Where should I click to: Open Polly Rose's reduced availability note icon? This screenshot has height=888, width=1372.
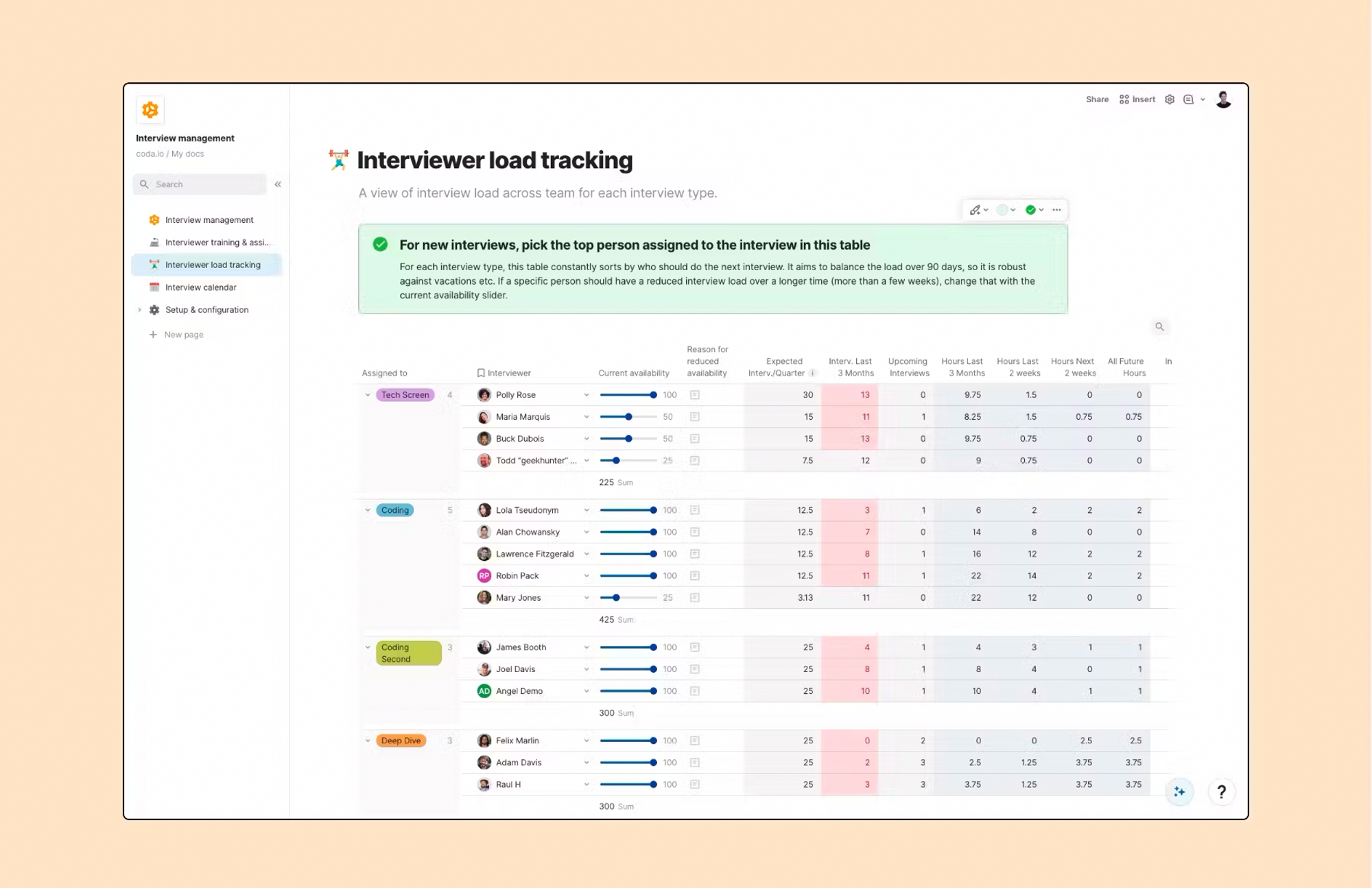(x=694, y=395)
